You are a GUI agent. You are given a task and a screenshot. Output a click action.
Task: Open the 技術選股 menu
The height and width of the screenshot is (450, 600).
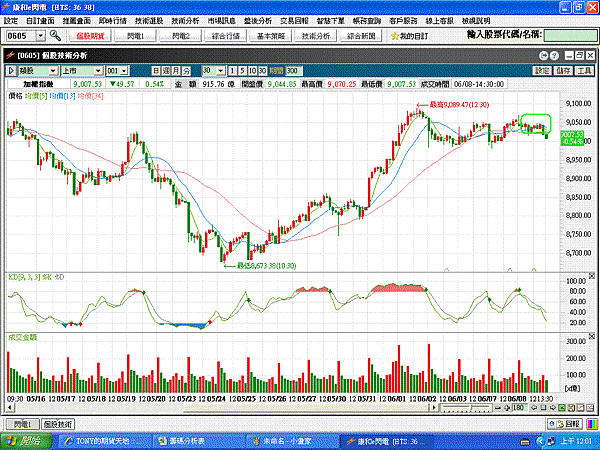click(149, 21)
